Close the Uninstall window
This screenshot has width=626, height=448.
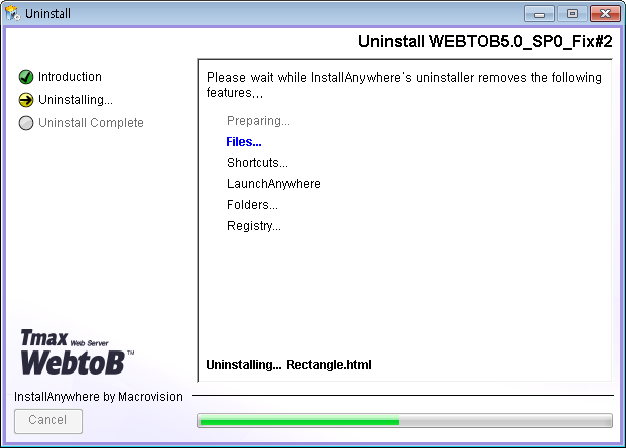pyautogui.click(x=605, y=14)
